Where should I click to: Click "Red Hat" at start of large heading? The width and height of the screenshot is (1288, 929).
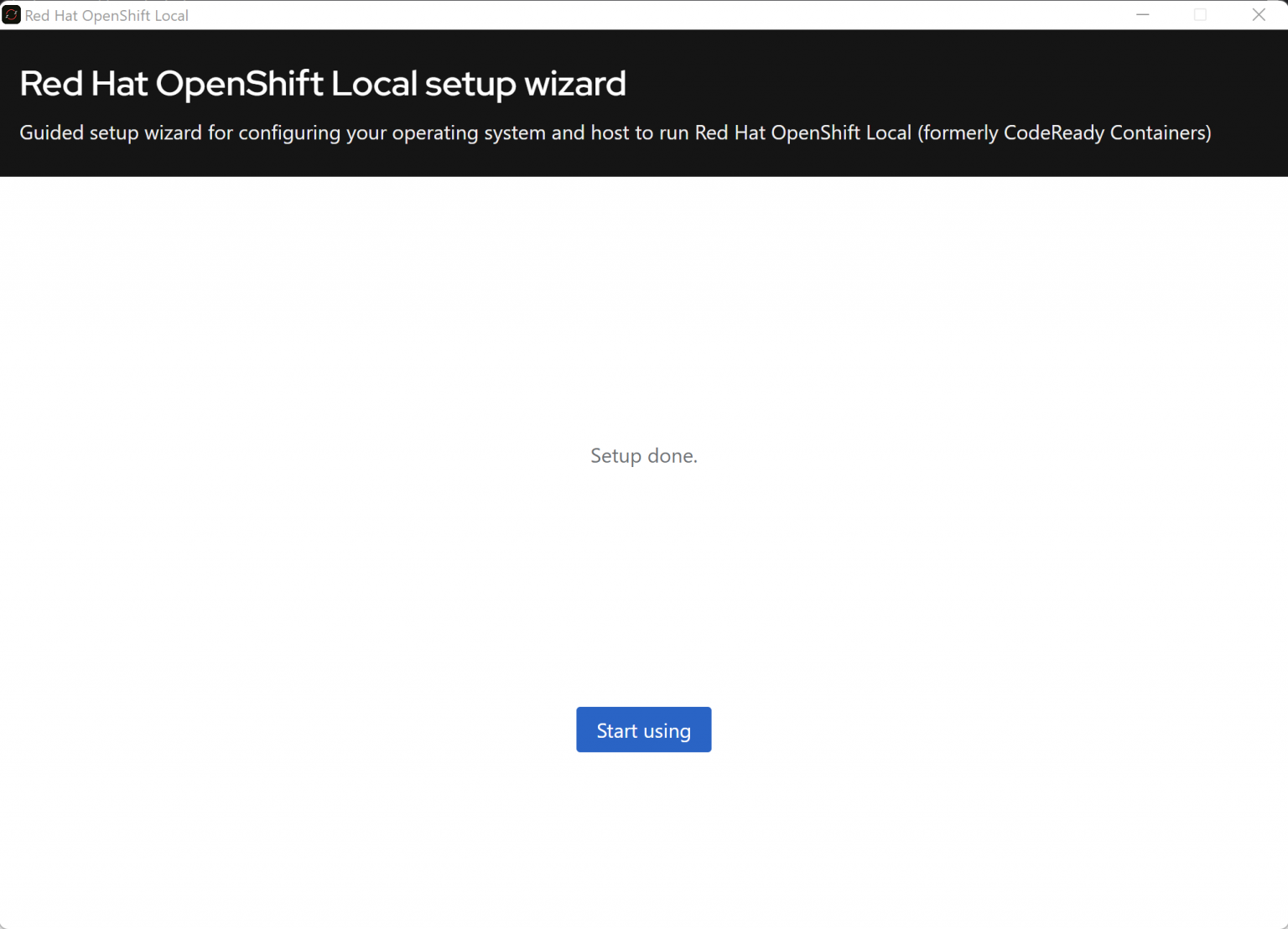84,84
